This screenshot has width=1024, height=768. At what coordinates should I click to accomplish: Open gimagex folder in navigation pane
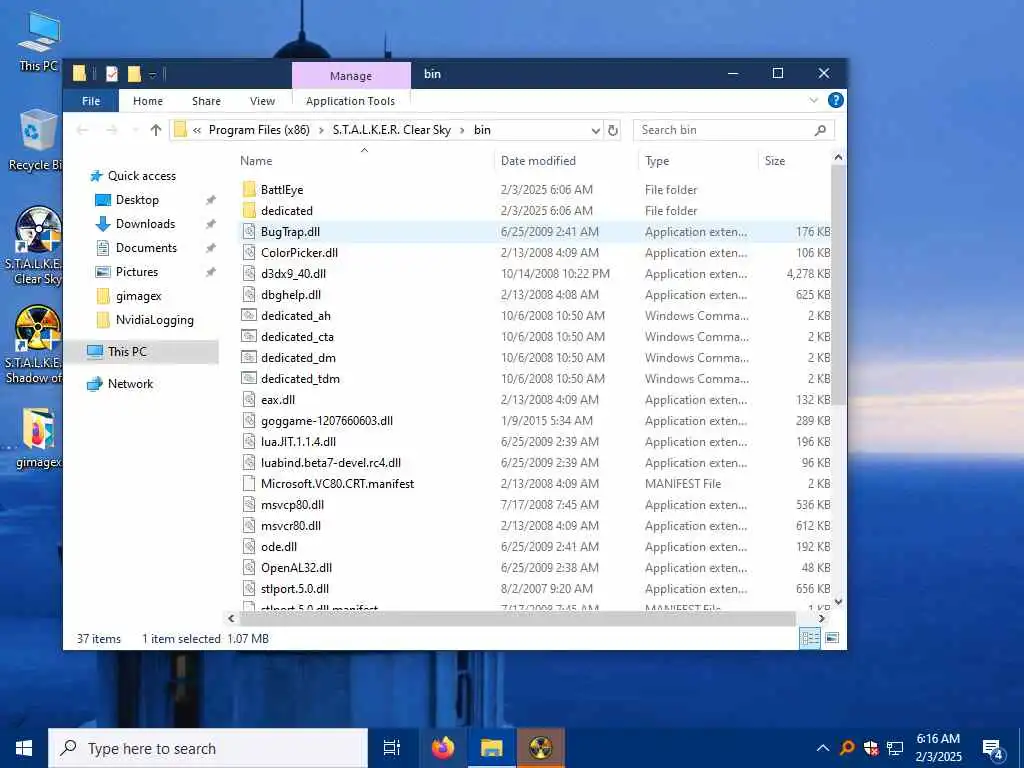tap(138, 296)
